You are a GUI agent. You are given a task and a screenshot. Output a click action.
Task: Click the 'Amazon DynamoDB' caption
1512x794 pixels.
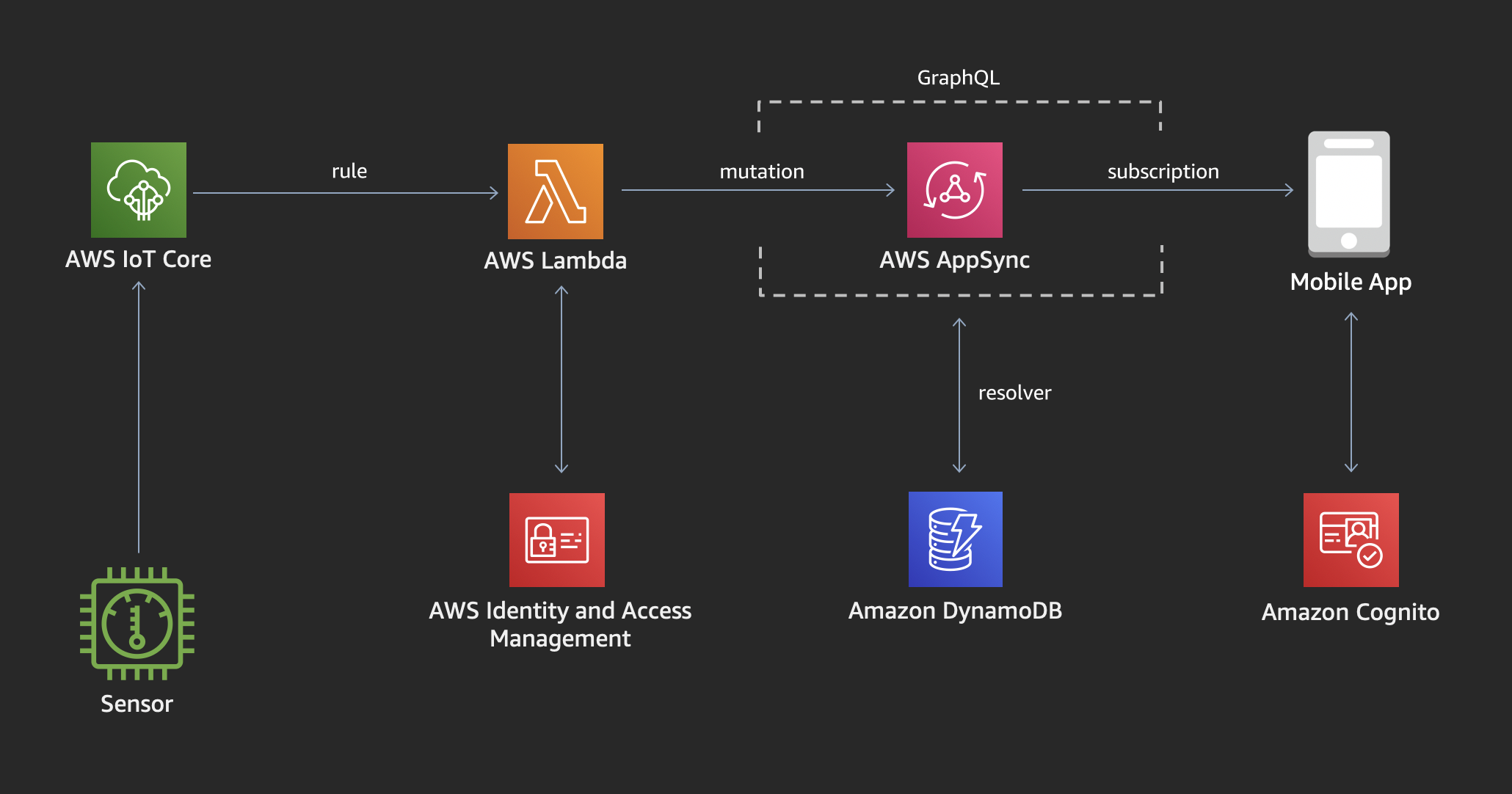coord(955,611)
